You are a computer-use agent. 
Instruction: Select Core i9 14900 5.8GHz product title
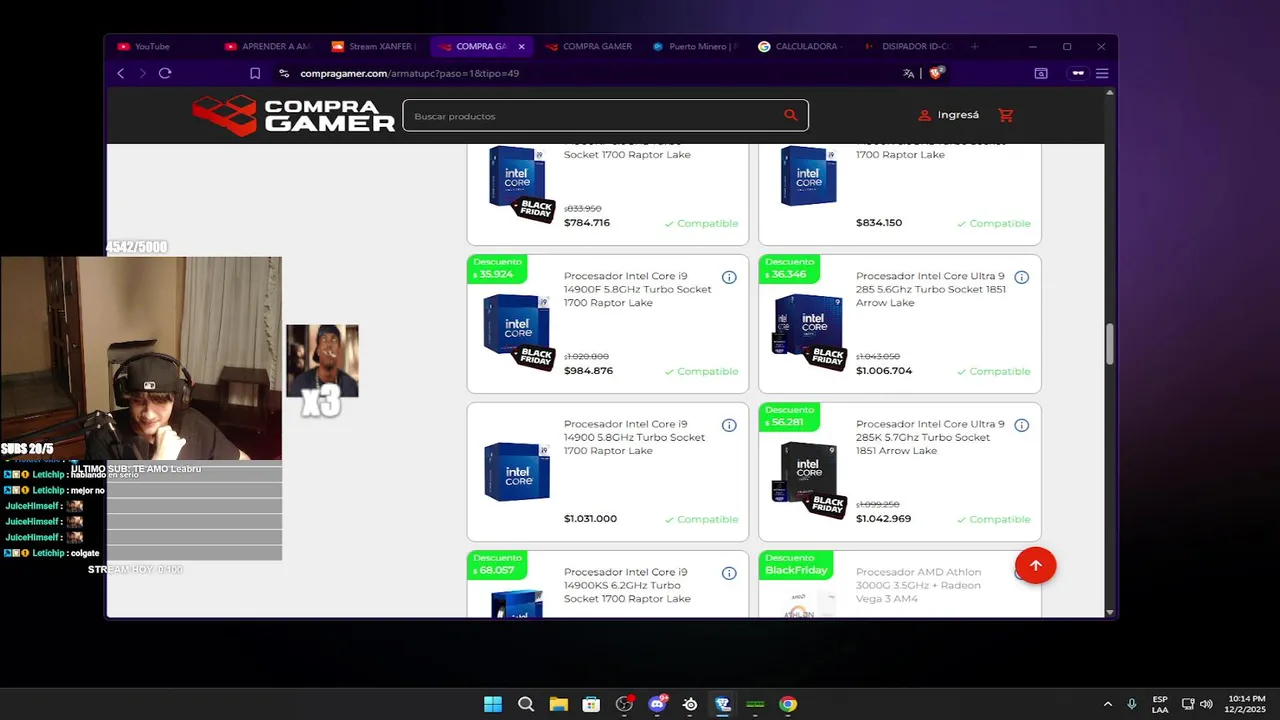point(634,437)
